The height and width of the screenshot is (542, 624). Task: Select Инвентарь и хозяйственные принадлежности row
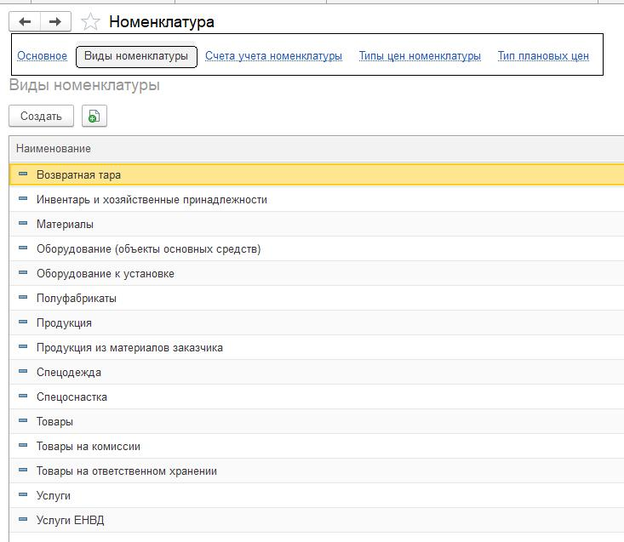[x=151, y=200]
